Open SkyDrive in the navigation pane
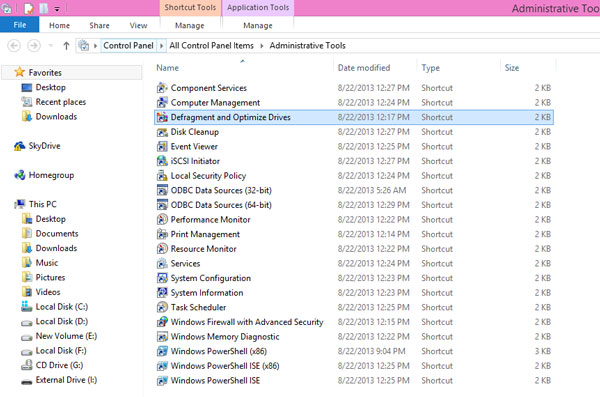600x397 pixels. pyautogui.click(x=44, y=146)
